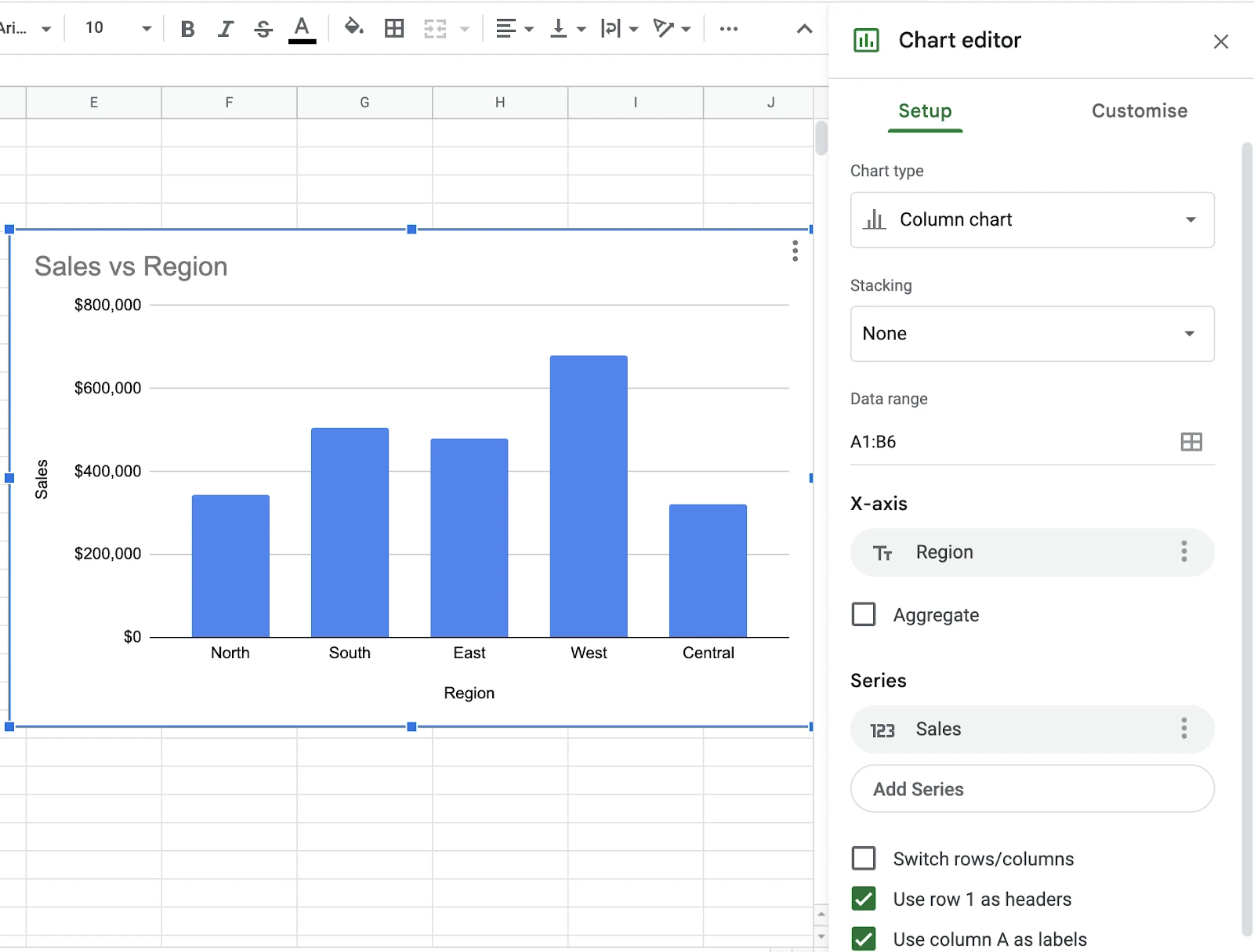This screenshot has width=1254, height=952.
Task: Switch to the Setup tab
Action: tap(925, 110)
